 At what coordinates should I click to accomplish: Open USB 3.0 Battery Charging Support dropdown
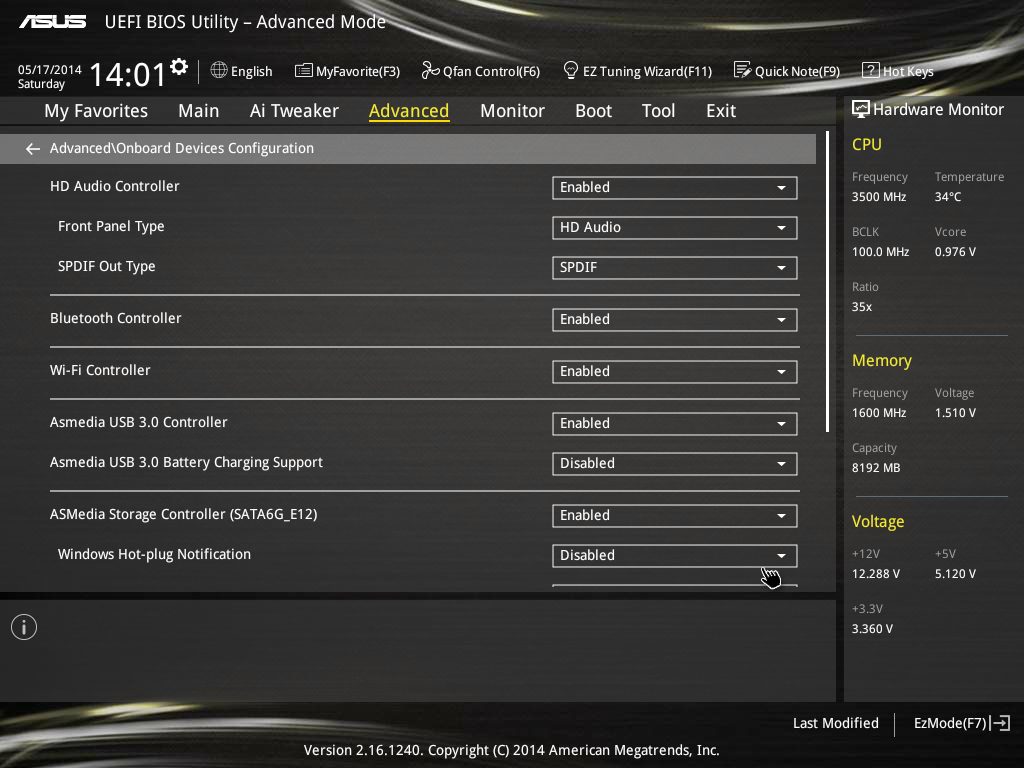point(675,464)
